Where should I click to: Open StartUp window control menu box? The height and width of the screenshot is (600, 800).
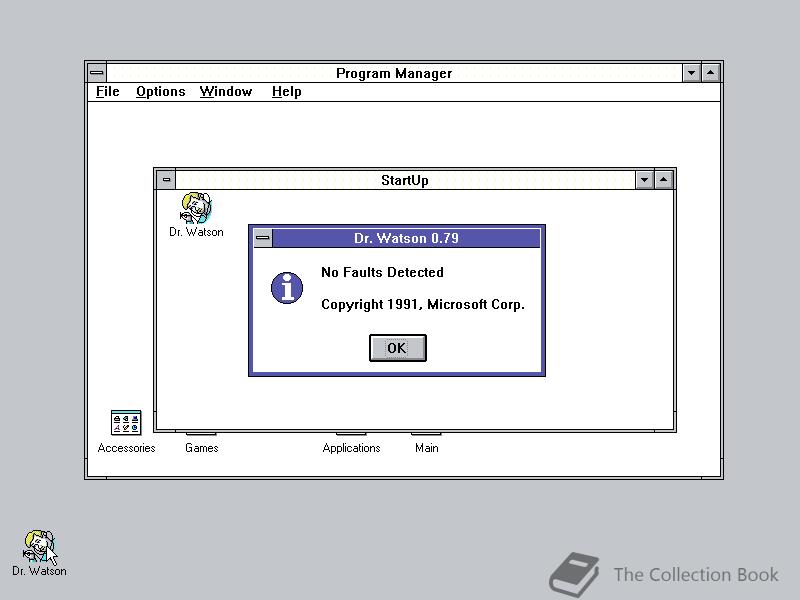(166, 180)
